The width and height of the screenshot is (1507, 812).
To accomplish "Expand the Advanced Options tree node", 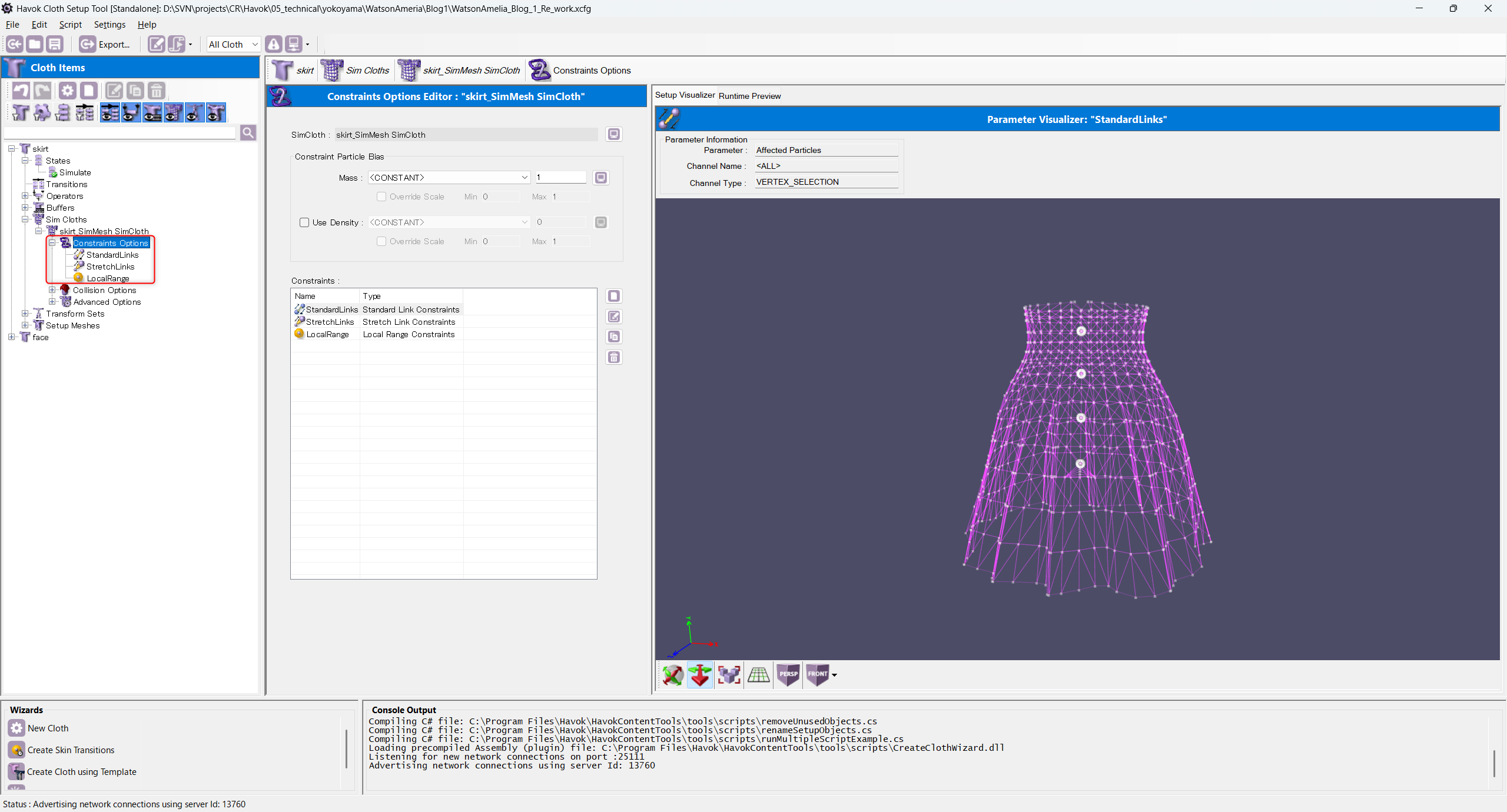I will pyautogui.click(x=52, y=301).
